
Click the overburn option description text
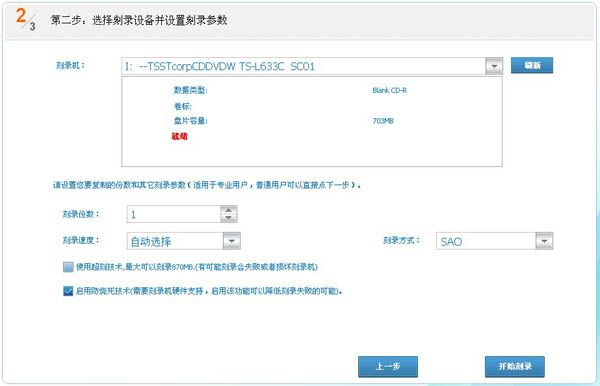click(197, 267)
